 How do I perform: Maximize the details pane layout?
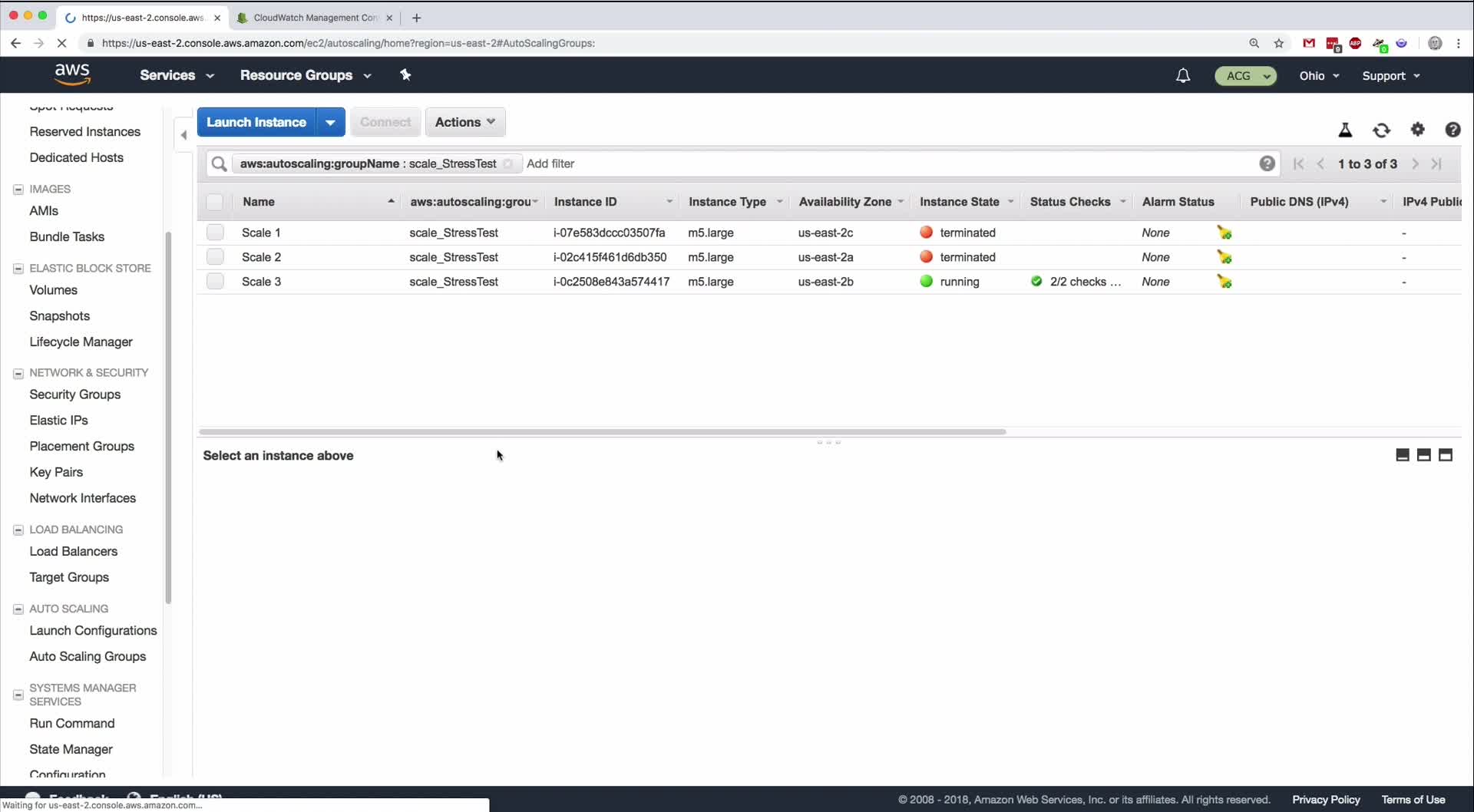click(x=1446, y=455)
